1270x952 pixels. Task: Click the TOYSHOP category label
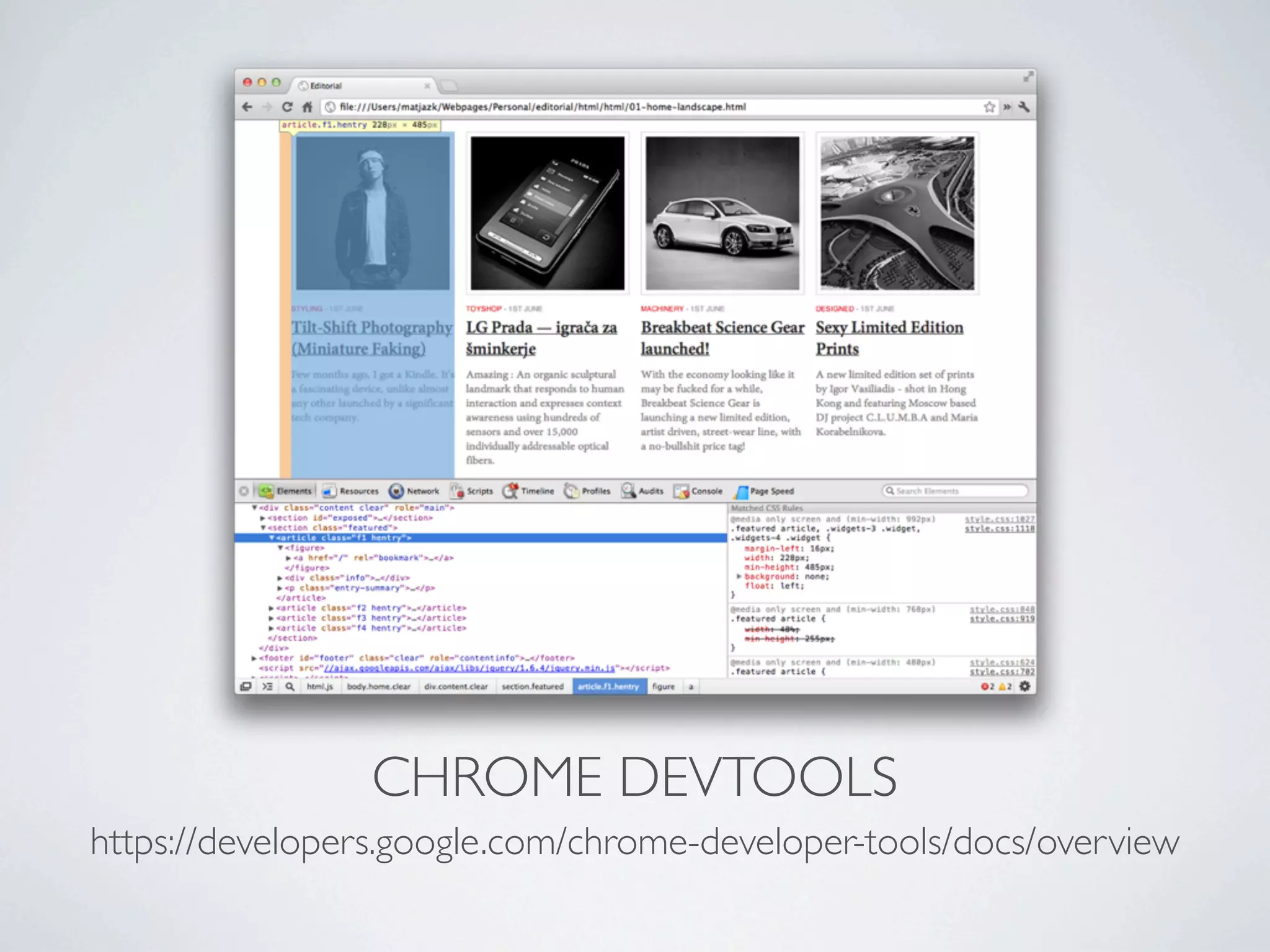[x=484, y=309]
